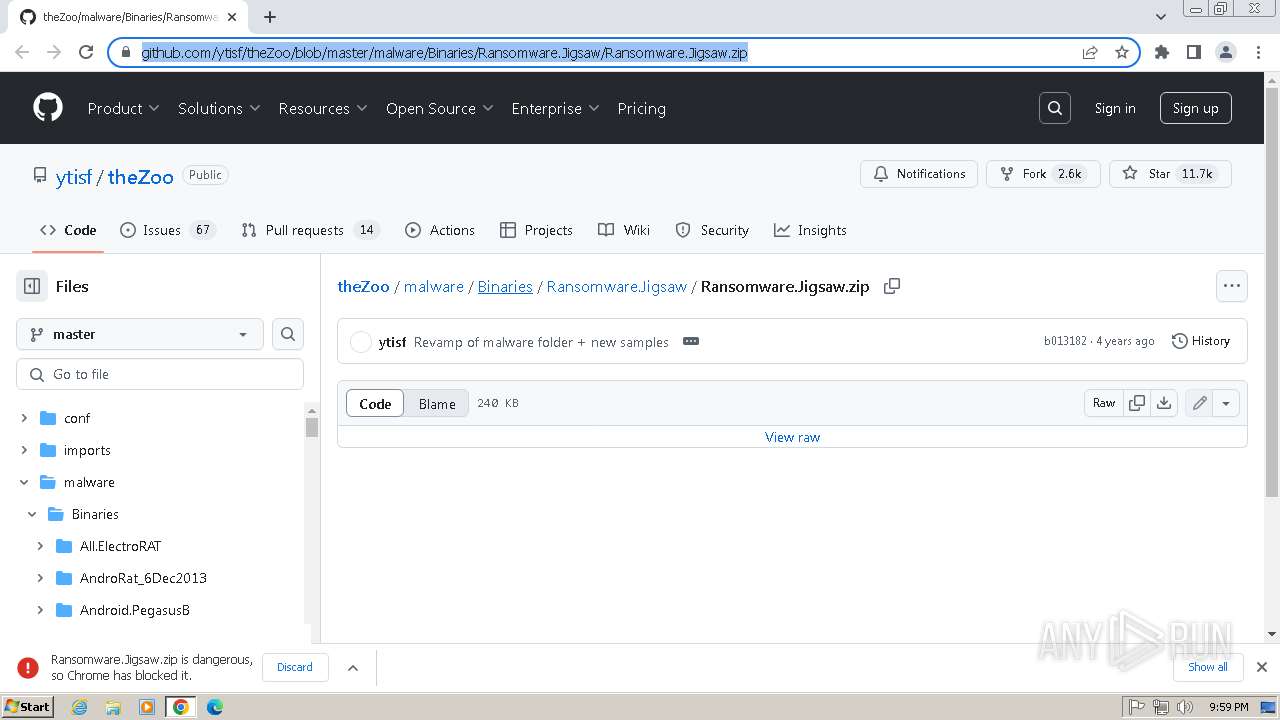Image resolution: width=1280 pixels, height=720 pixels.
Task: Close the download bar
Action: 1262,667
